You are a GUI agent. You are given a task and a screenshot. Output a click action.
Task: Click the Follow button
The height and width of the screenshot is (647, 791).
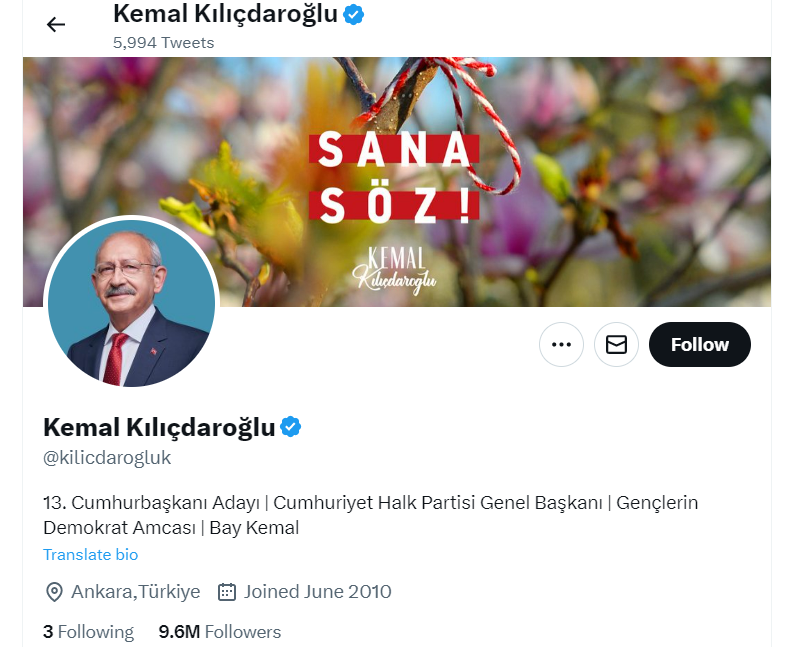700,344
